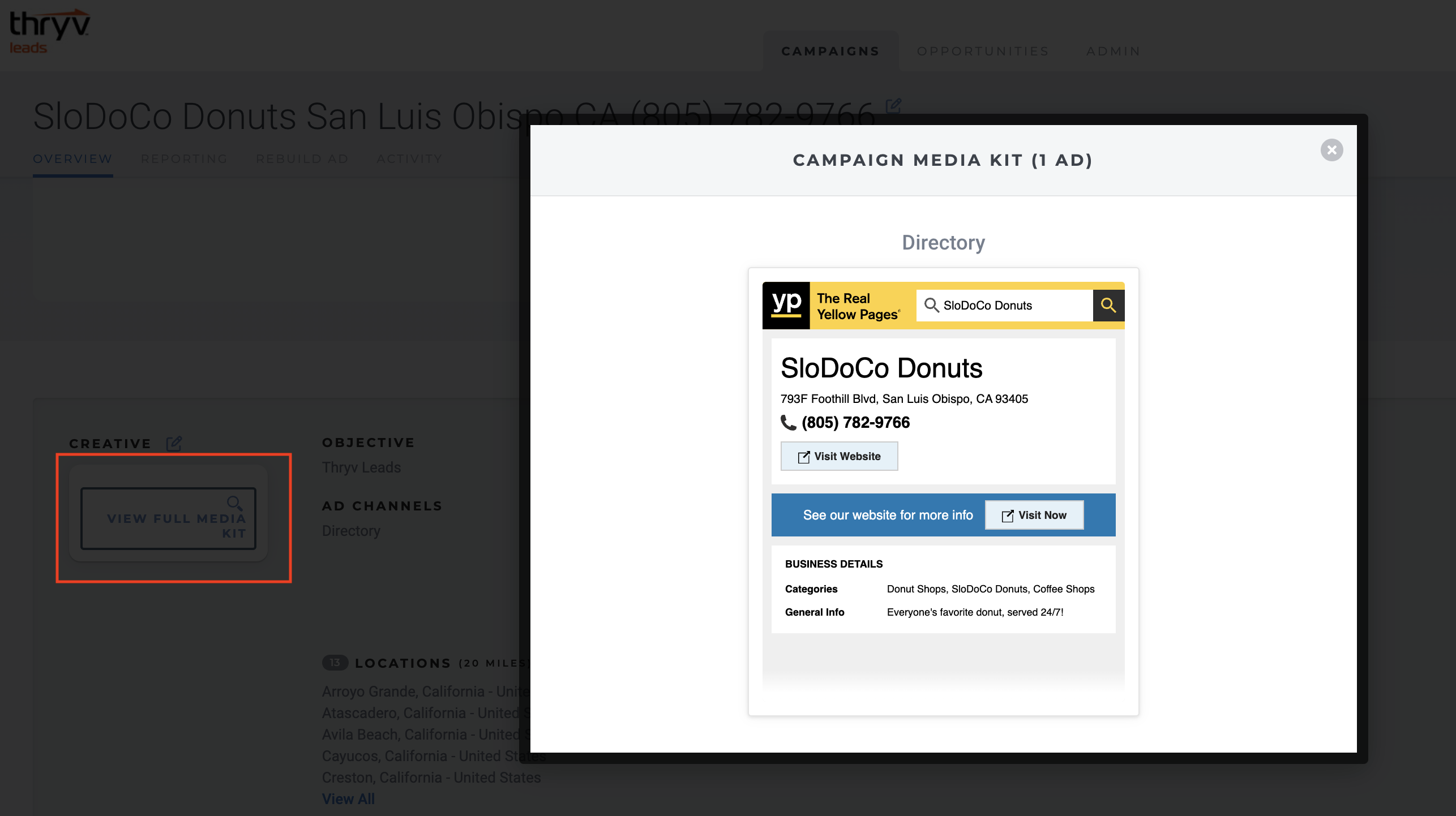Image resolution: width=1456 pixels, height=816 pixels.
Task: Click the Thryv Leads logo
Action: click(x=49, y=31)
